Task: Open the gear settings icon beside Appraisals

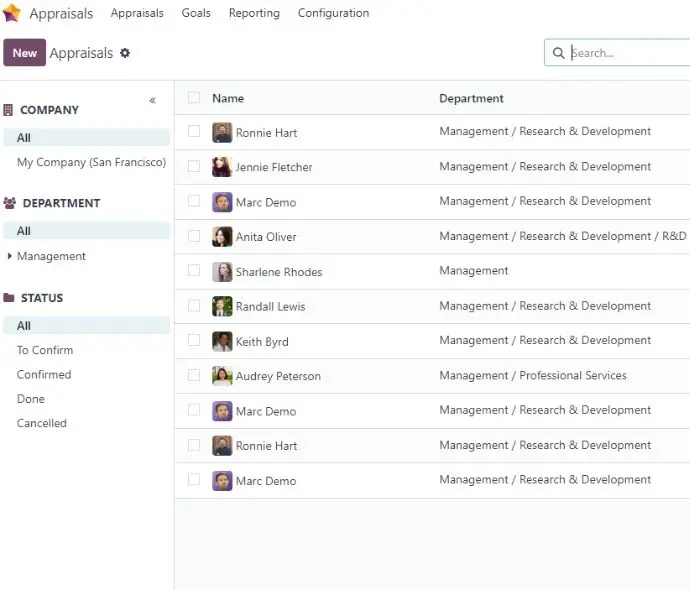Action: pos(125,53)
